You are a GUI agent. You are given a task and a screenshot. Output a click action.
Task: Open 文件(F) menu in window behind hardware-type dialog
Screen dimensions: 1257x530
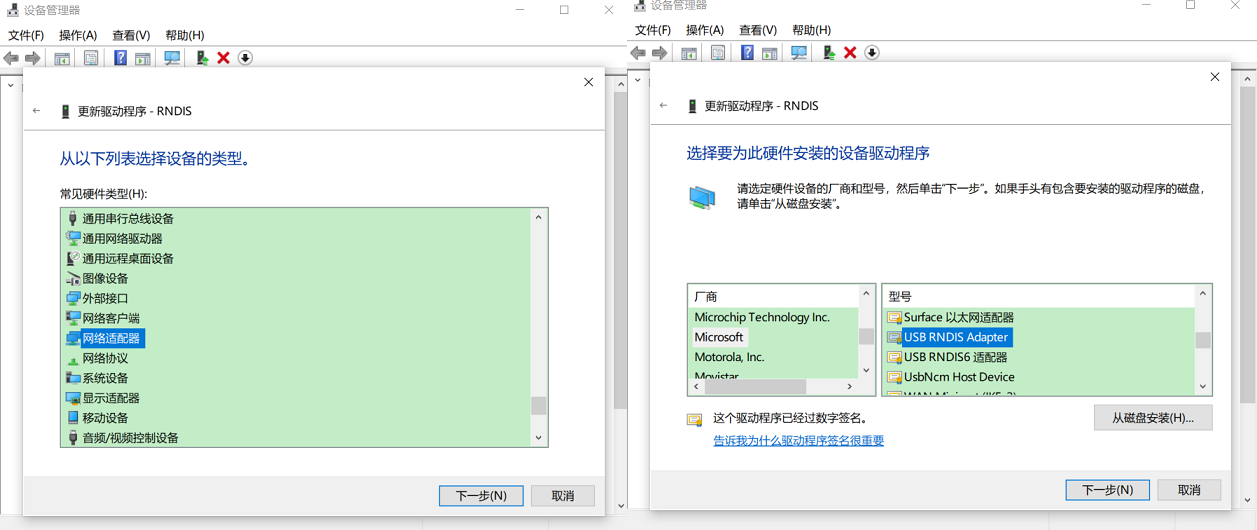(26, 35)
